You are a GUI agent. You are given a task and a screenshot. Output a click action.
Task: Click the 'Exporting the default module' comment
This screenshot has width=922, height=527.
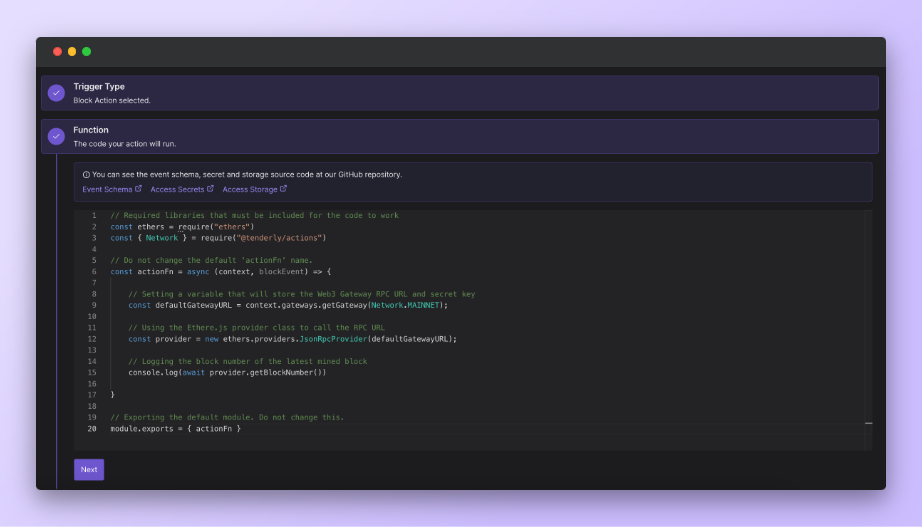227,418
